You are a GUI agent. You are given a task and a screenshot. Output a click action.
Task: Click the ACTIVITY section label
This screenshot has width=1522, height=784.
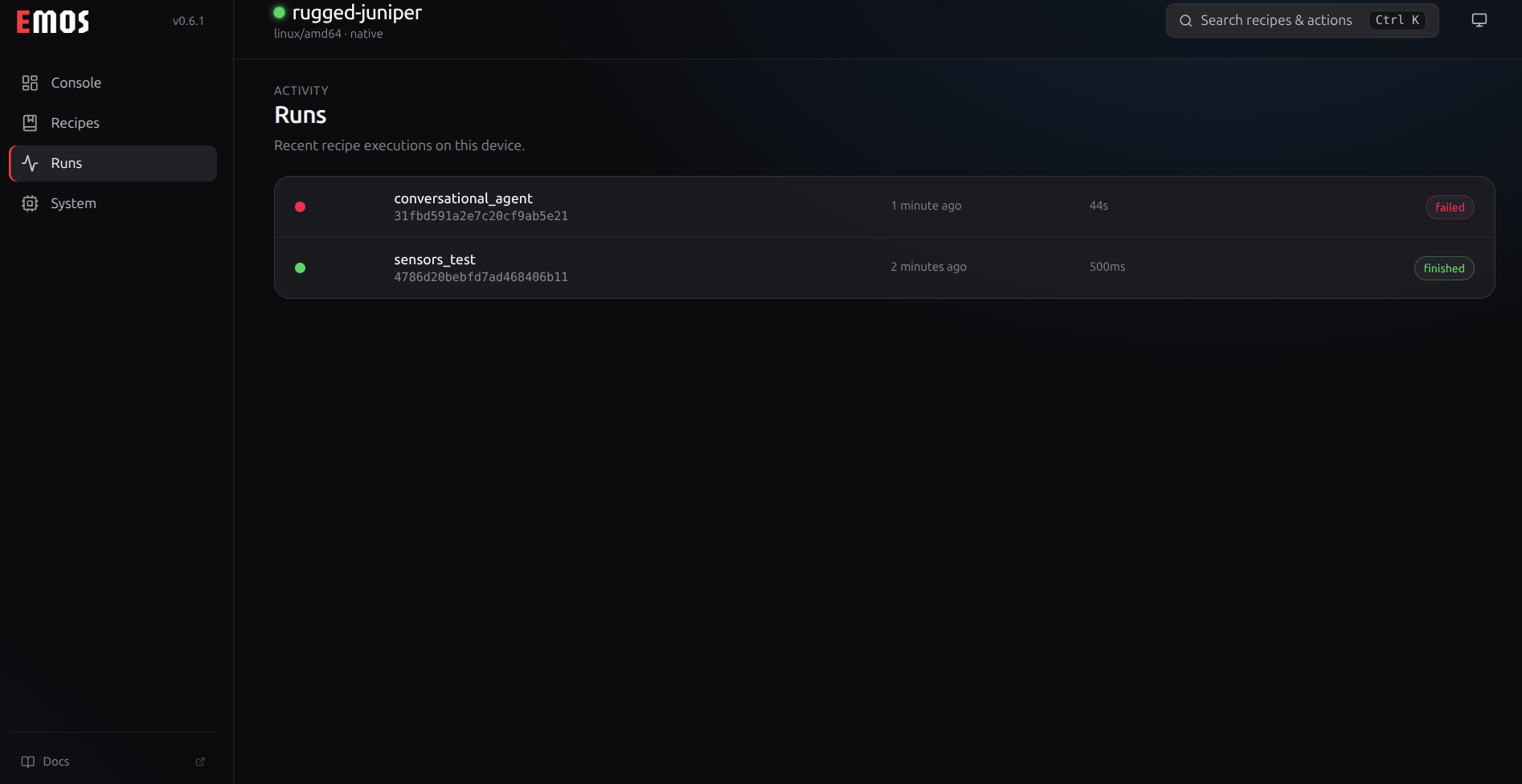pos(301,91)
